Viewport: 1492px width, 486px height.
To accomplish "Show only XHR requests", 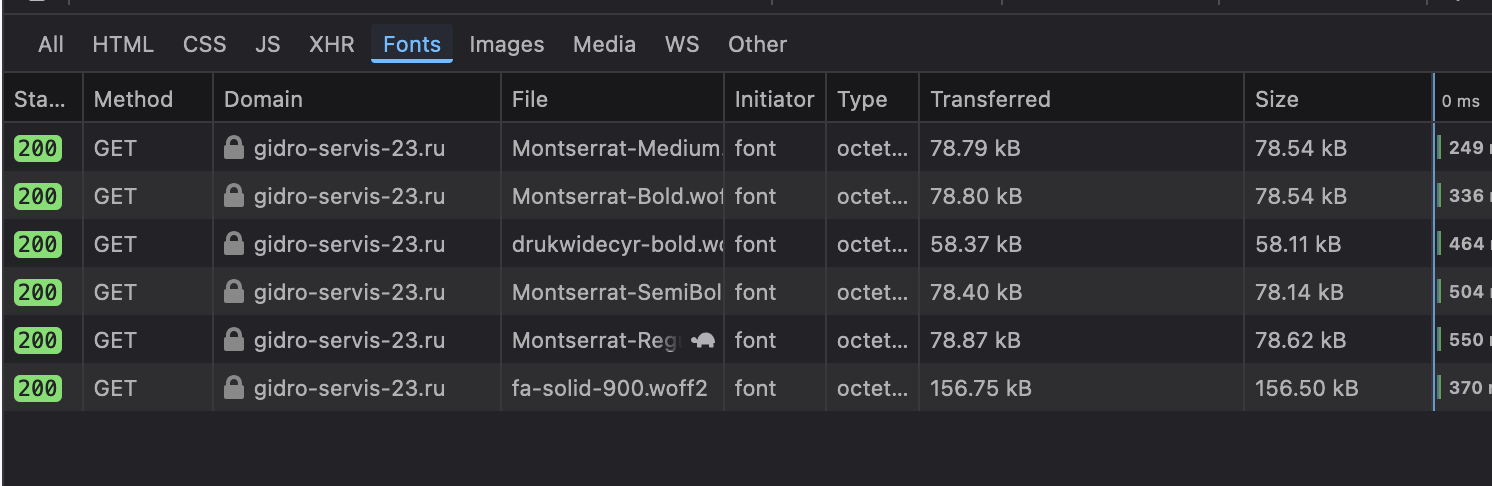I will pyautogui.click(x=331, y=44).
